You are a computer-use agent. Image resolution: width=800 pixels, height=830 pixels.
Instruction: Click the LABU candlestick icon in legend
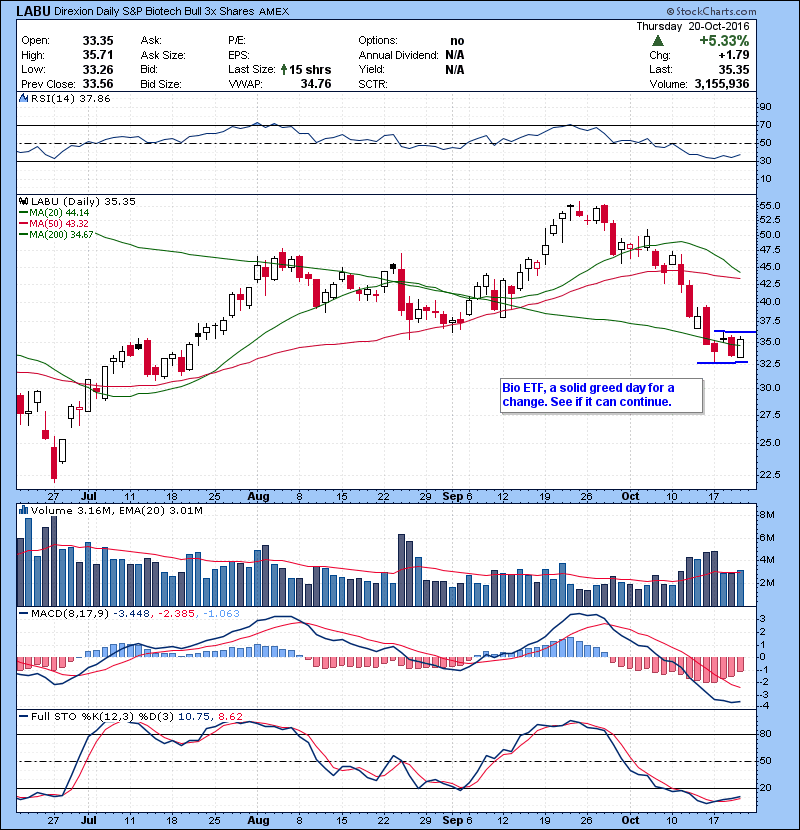[x=23, y=201]
